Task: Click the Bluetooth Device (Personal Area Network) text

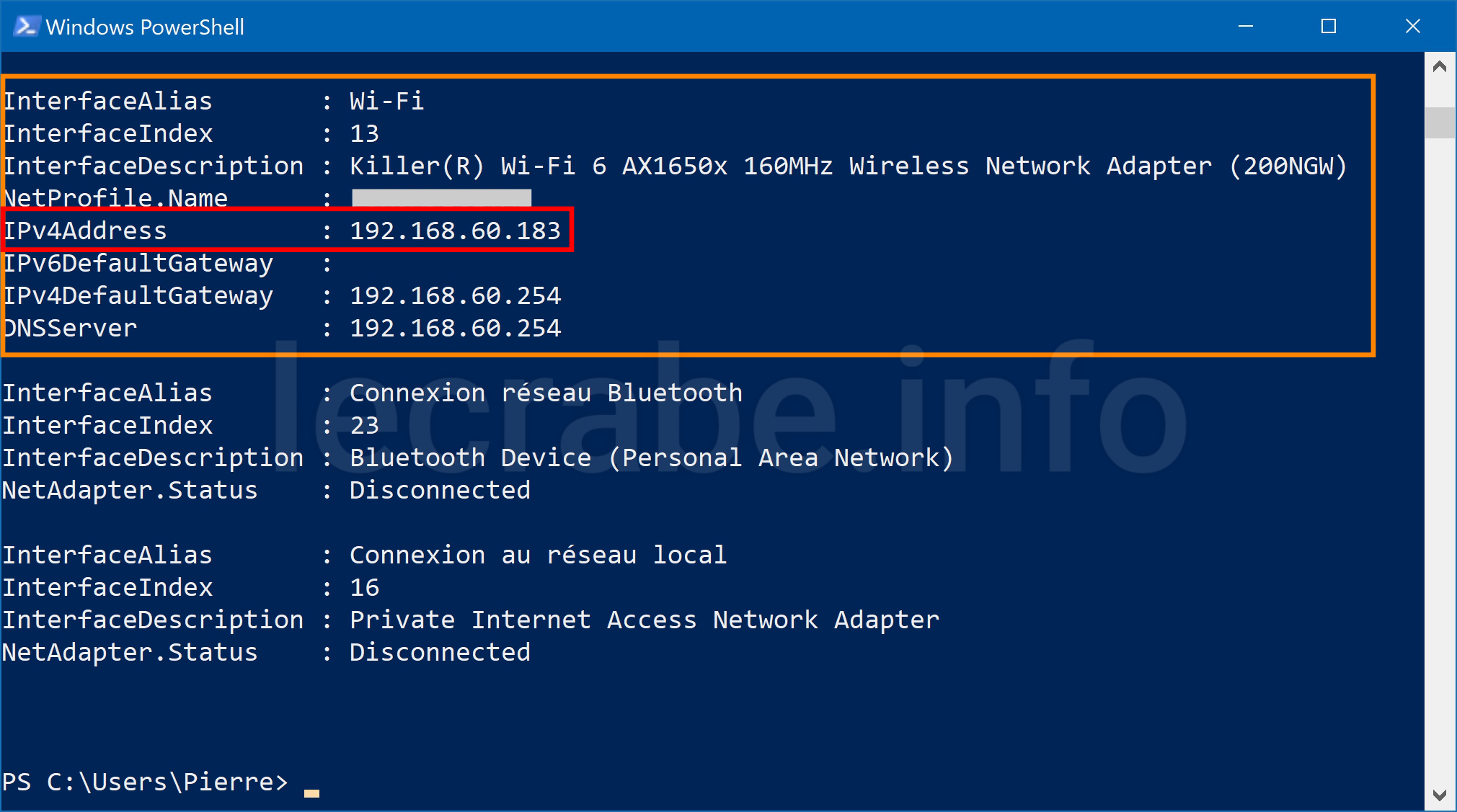Action: [x=652, y=458]
